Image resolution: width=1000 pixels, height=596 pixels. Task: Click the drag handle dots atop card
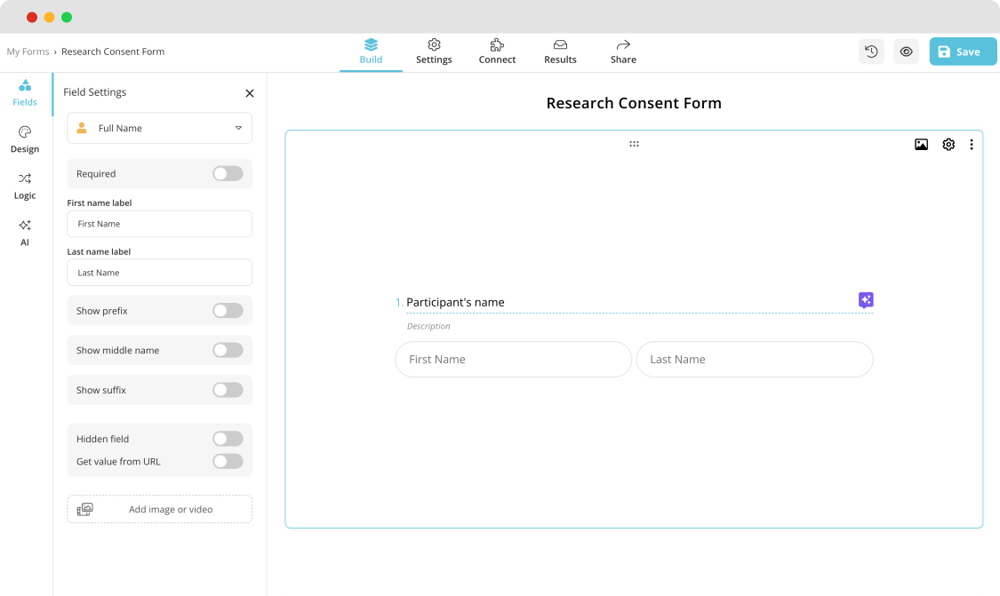[634, 145]
